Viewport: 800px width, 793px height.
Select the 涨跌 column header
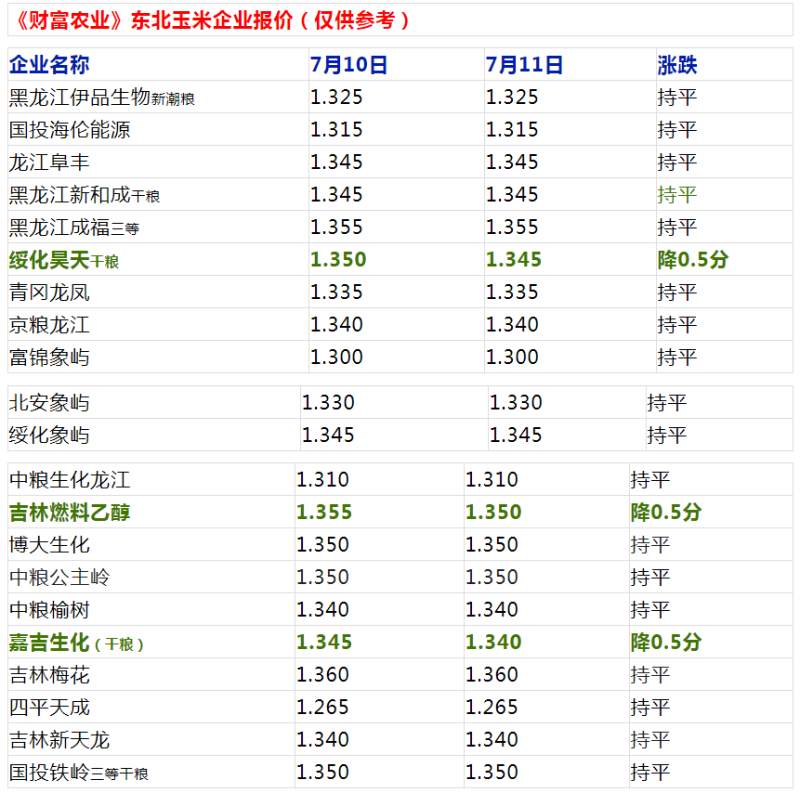point(677,65)
